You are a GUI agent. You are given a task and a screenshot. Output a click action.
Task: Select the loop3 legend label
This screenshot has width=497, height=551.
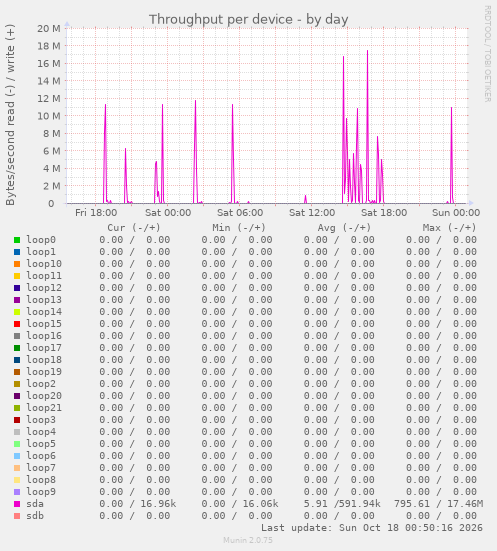pos(41,420)
